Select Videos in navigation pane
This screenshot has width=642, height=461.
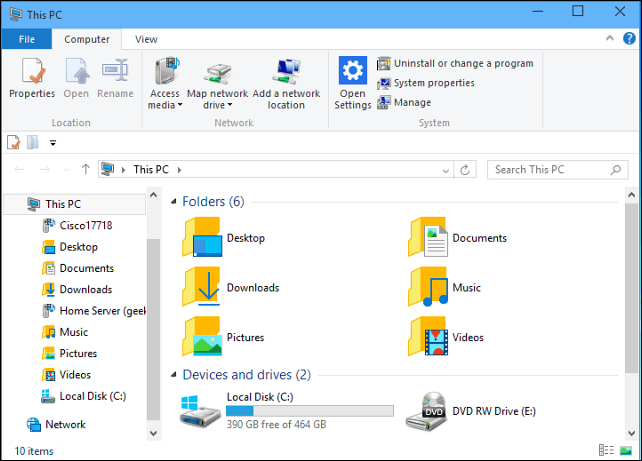pyautogui.click(x=66, y=375)
